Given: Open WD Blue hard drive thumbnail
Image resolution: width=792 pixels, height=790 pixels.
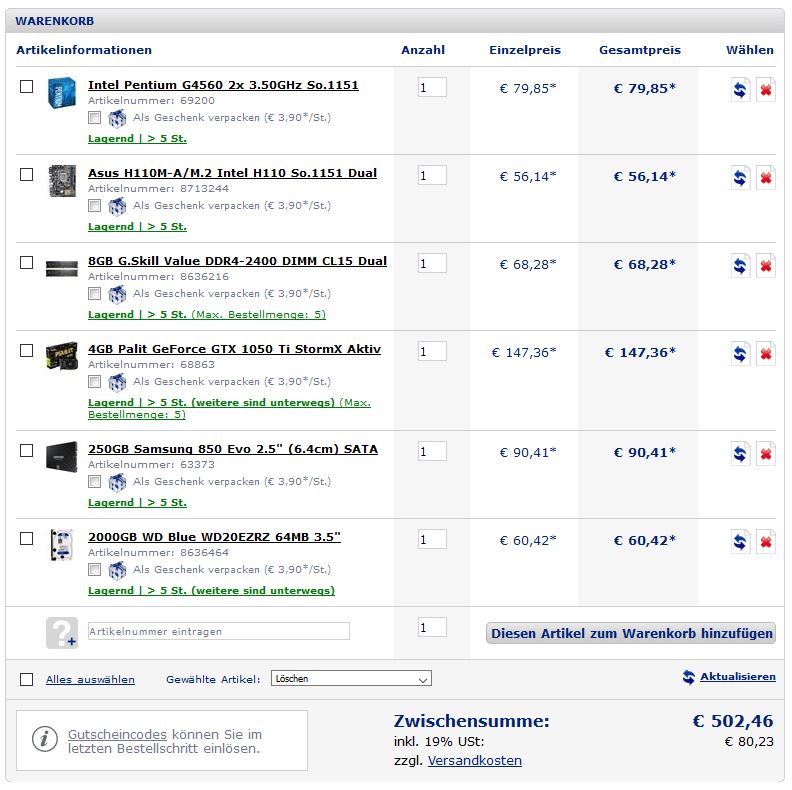Looking at the screenshot, I should (62, 545).
